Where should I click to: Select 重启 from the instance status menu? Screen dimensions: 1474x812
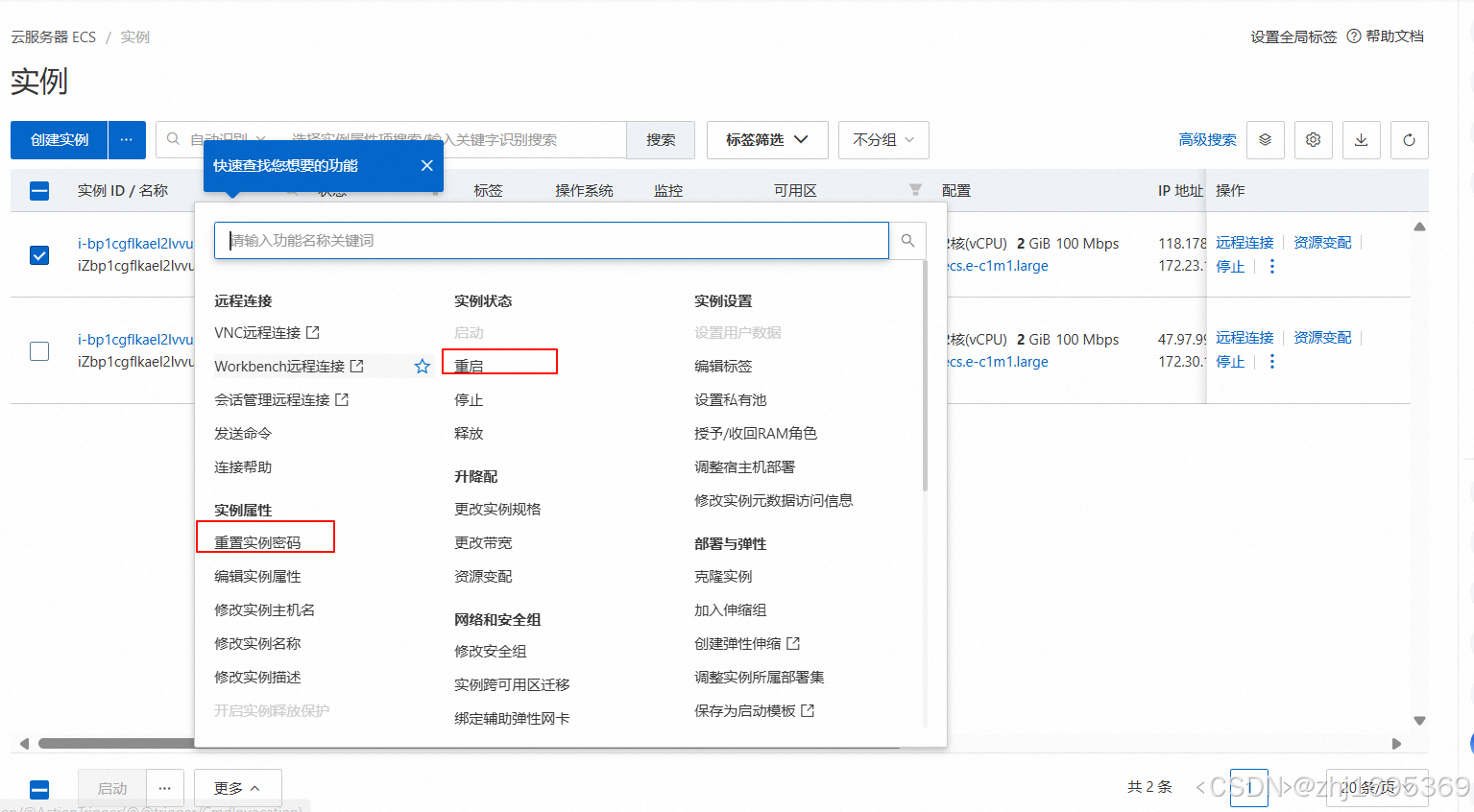point(470,366)
